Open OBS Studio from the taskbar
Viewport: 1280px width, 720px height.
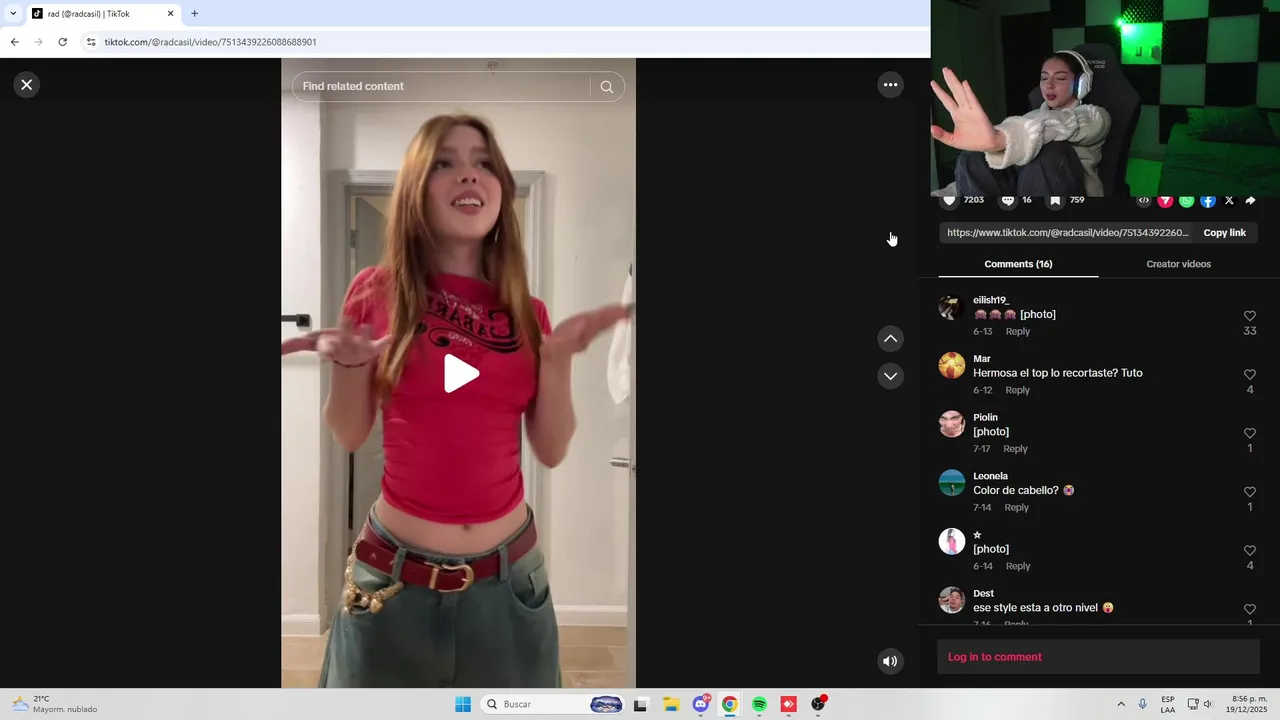[x=818, y=704]
